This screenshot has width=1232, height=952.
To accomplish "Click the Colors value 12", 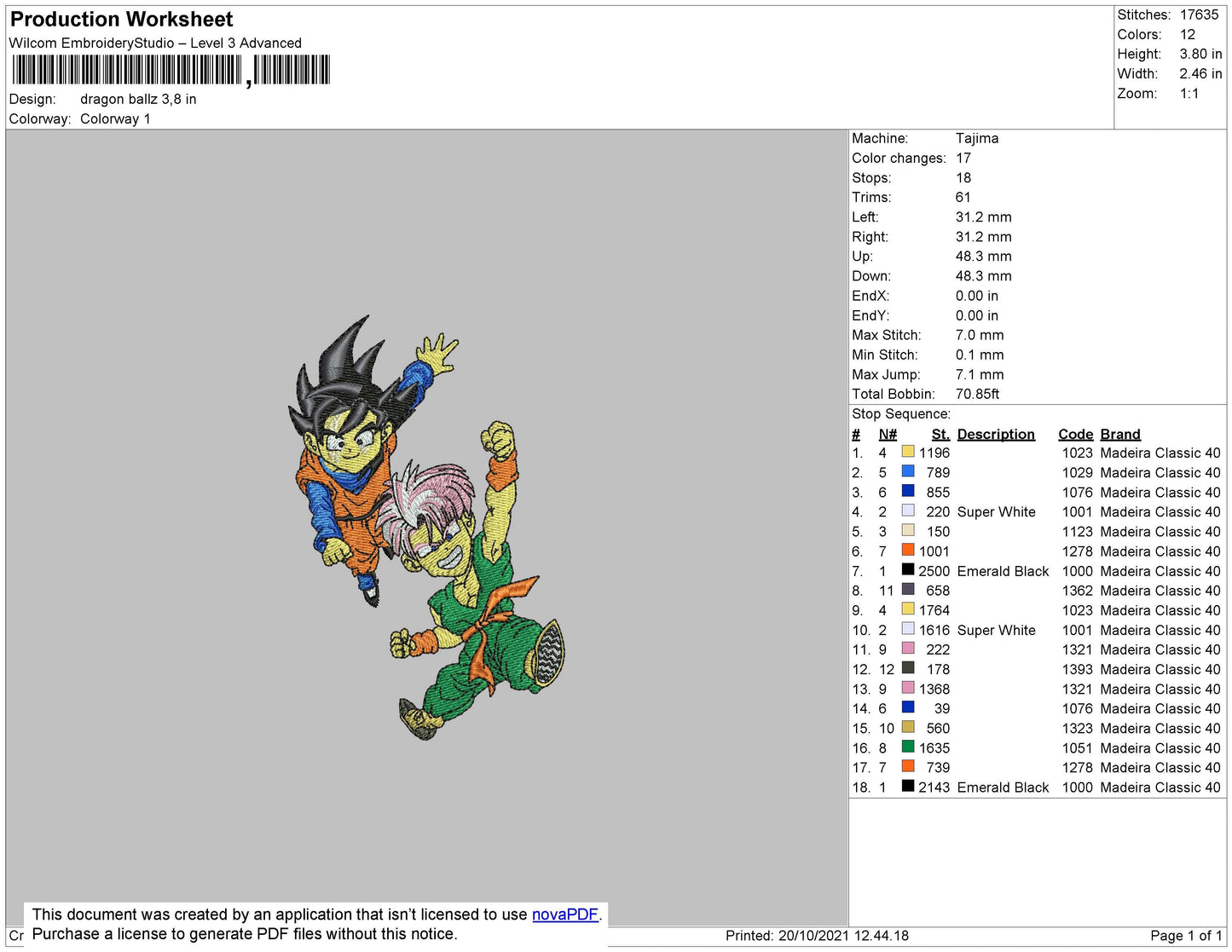I will click(x=1188, y=34).
